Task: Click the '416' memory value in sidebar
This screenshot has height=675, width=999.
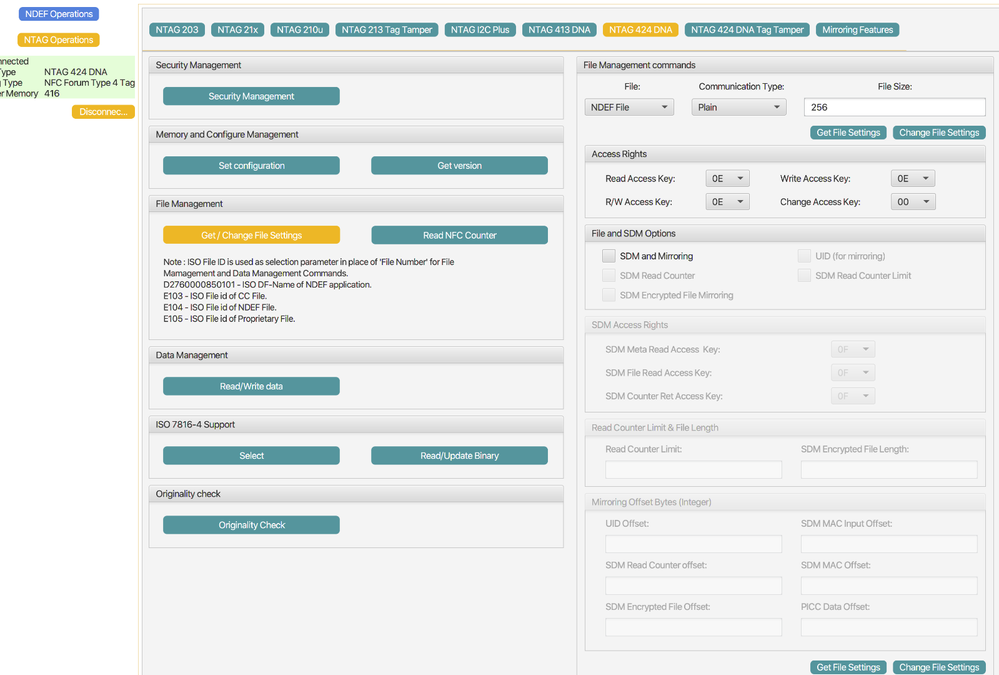Action: click(52, 94)
